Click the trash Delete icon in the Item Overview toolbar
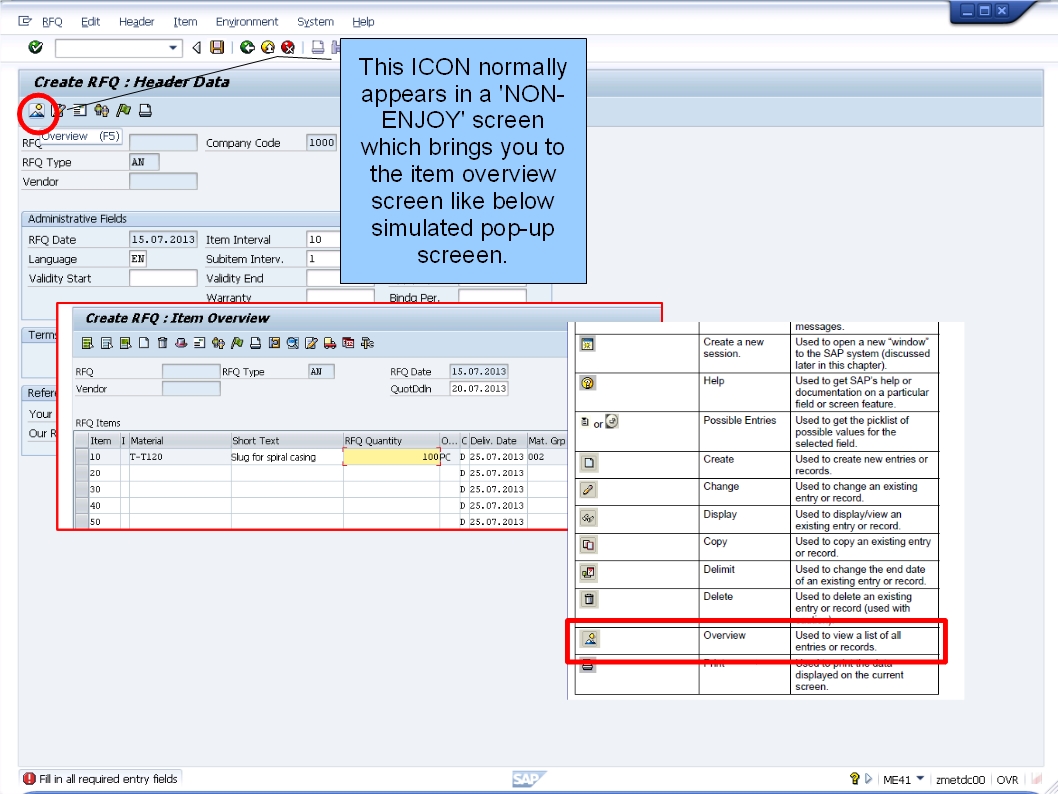1058x794 pixels. pos(162,344)
